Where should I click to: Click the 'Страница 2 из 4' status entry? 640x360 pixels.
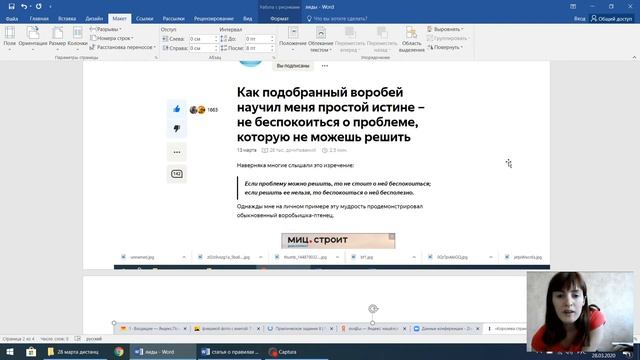pos(18,339)
